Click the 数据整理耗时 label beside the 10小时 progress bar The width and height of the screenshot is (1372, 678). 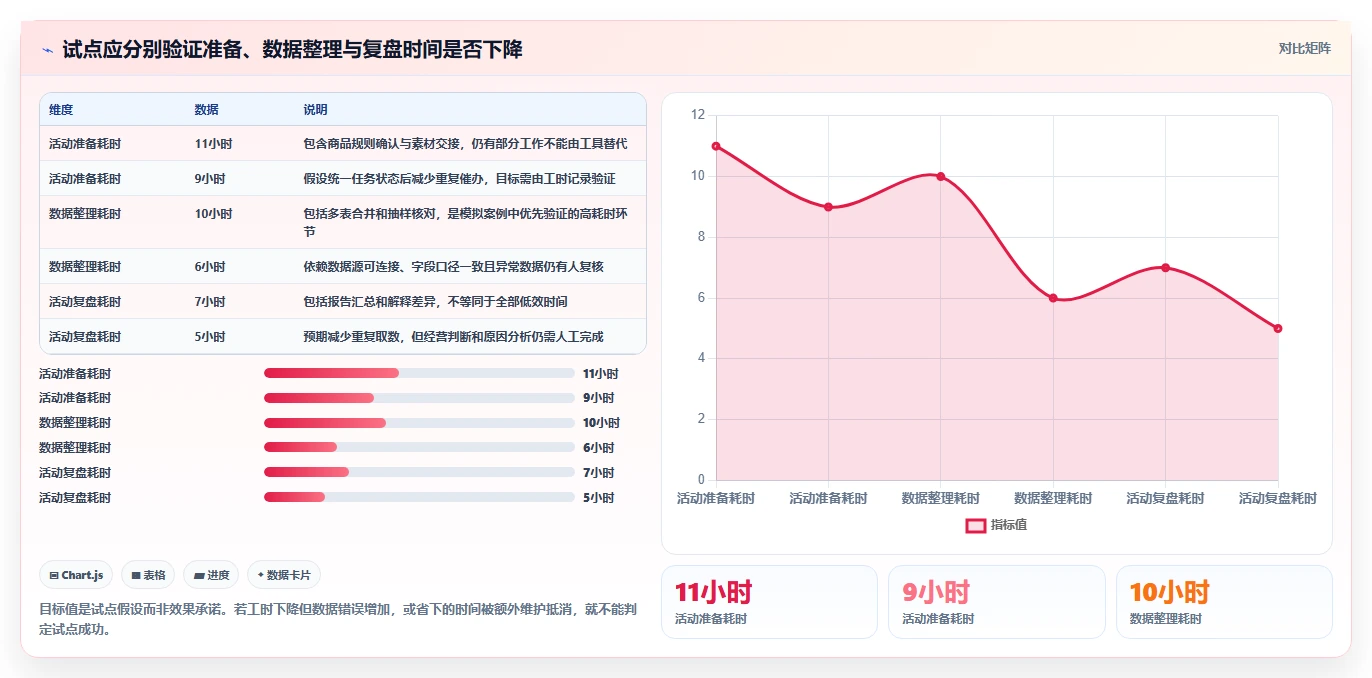coord(75,423)
